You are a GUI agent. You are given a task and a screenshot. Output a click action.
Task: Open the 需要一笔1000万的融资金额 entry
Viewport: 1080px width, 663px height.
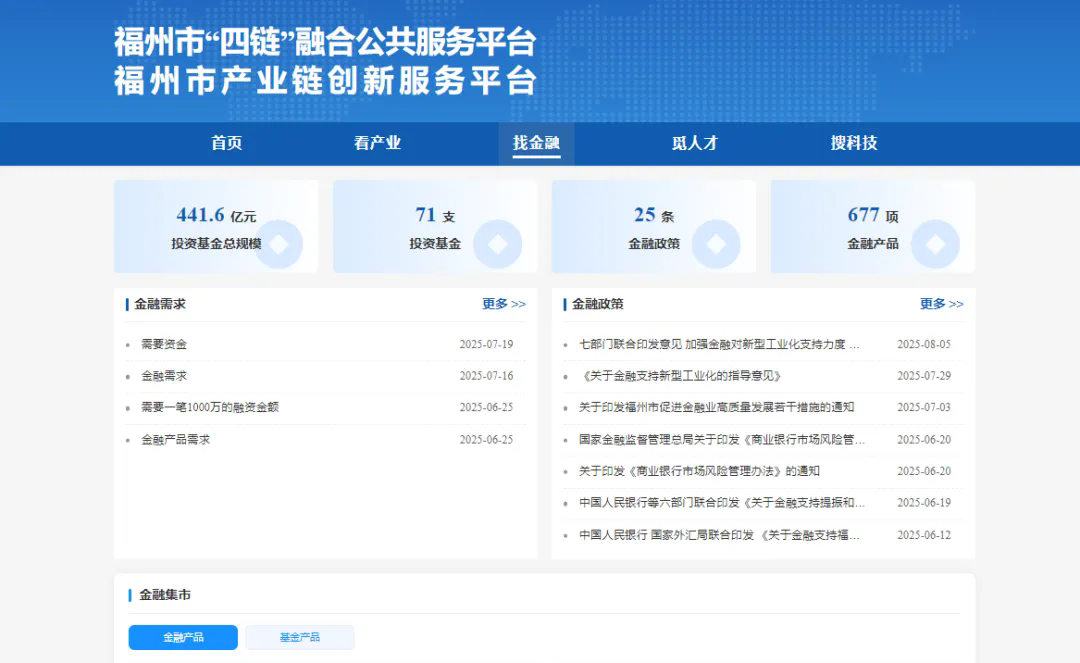tap(210, 407)
